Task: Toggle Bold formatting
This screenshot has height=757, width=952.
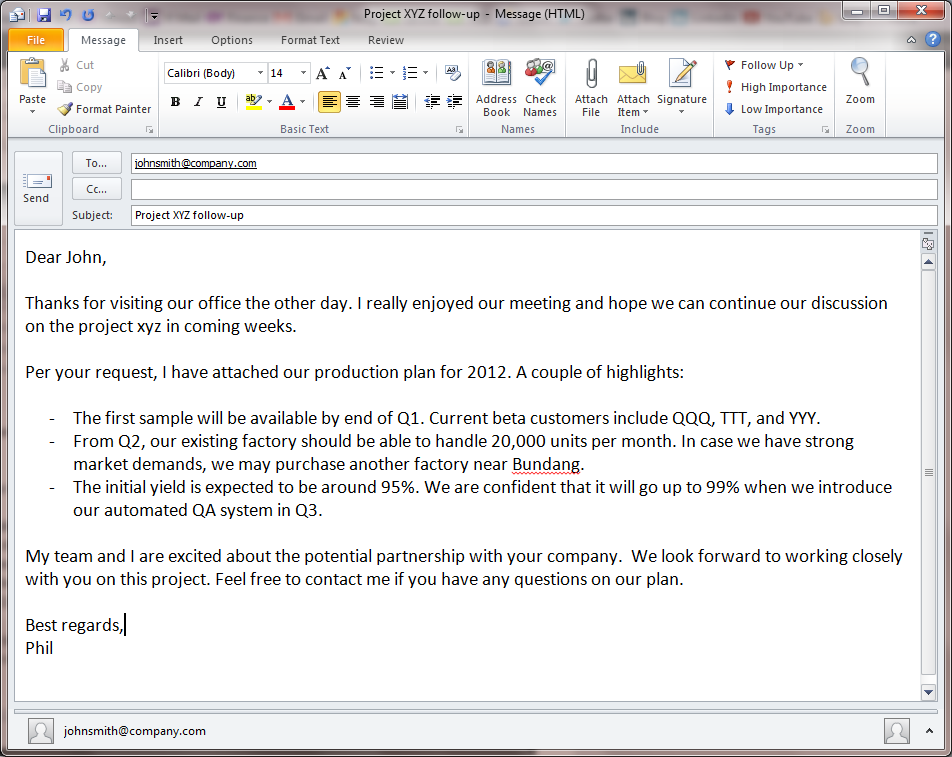Action: 176,102
